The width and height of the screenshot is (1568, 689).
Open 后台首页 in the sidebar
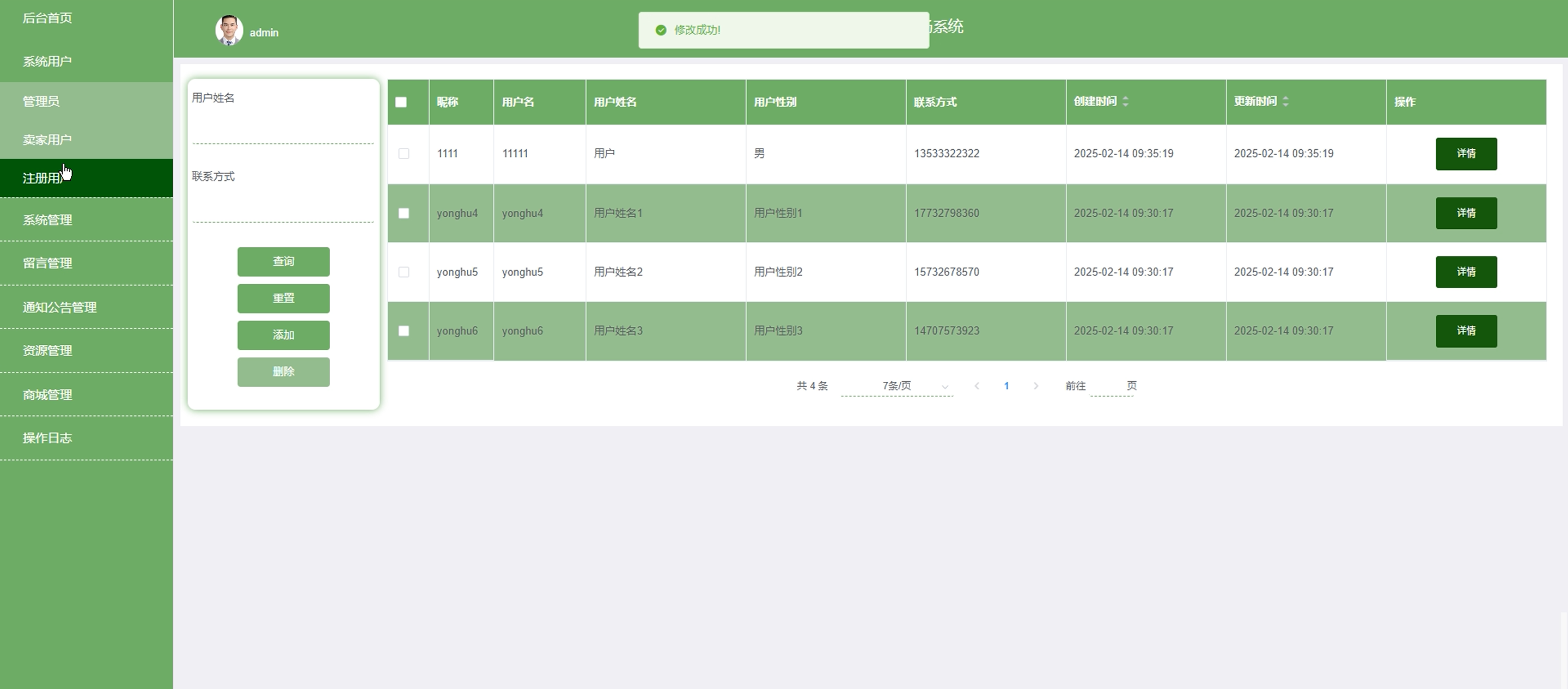coord(47,17)
